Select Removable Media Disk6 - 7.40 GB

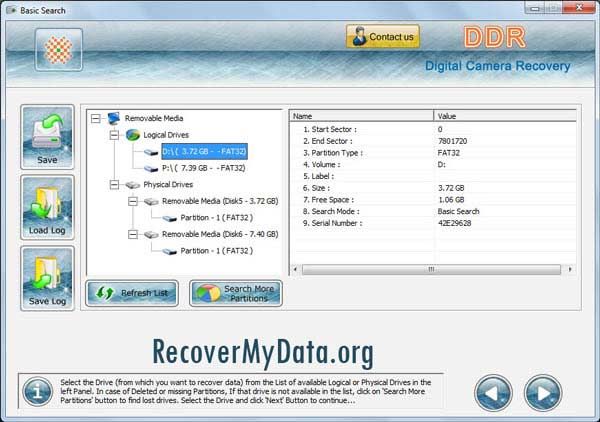point(220,234)
